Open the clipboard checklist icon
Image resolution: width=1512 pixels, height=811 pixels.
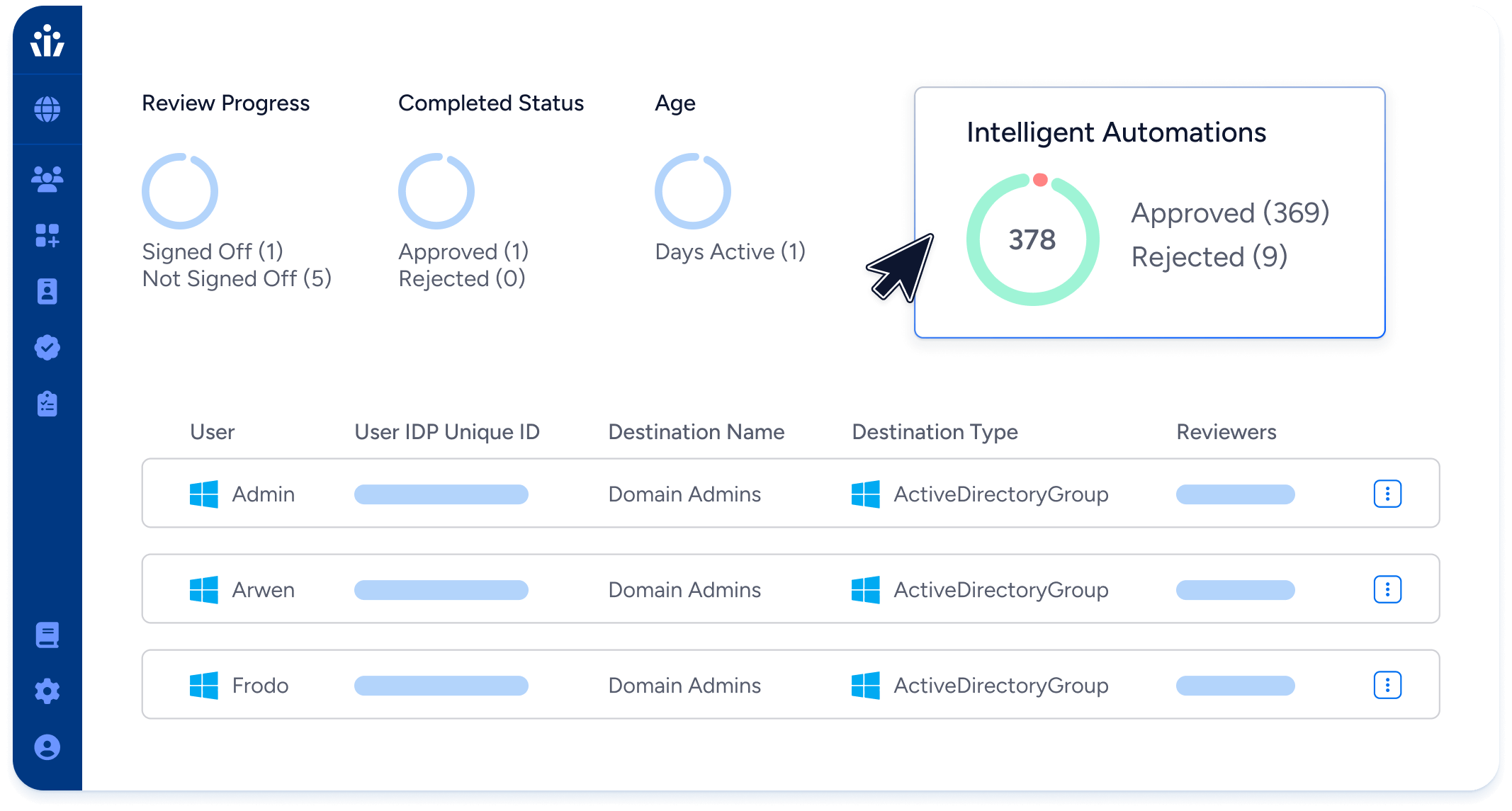pyautogui.click(x=47, y=404)
